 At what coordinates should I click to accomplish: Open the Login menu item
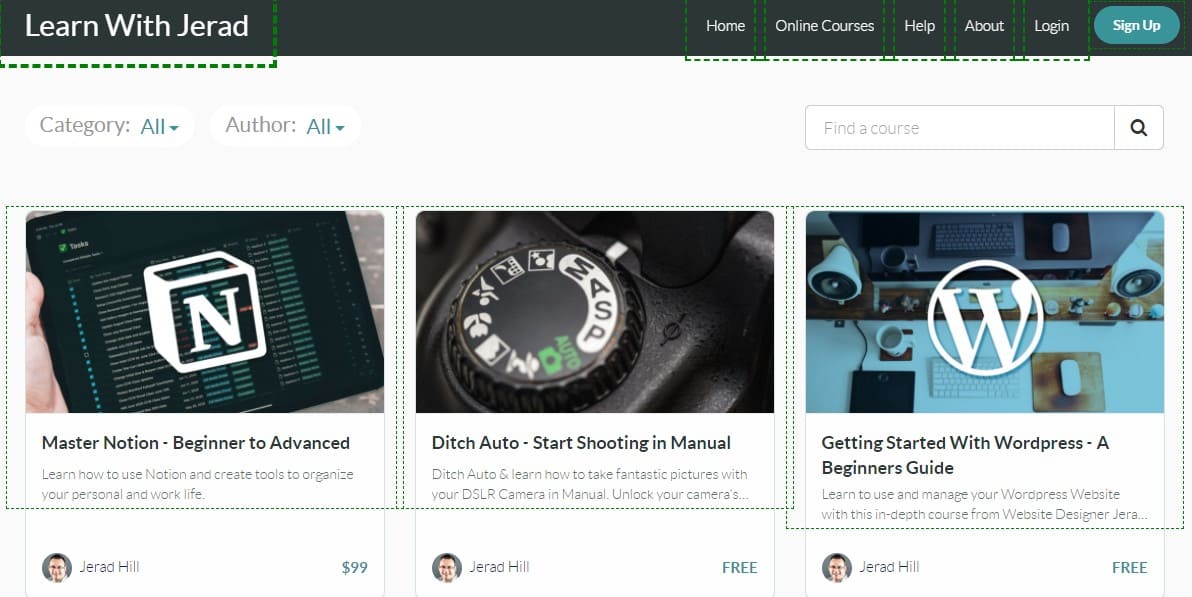pos(1051,26)
